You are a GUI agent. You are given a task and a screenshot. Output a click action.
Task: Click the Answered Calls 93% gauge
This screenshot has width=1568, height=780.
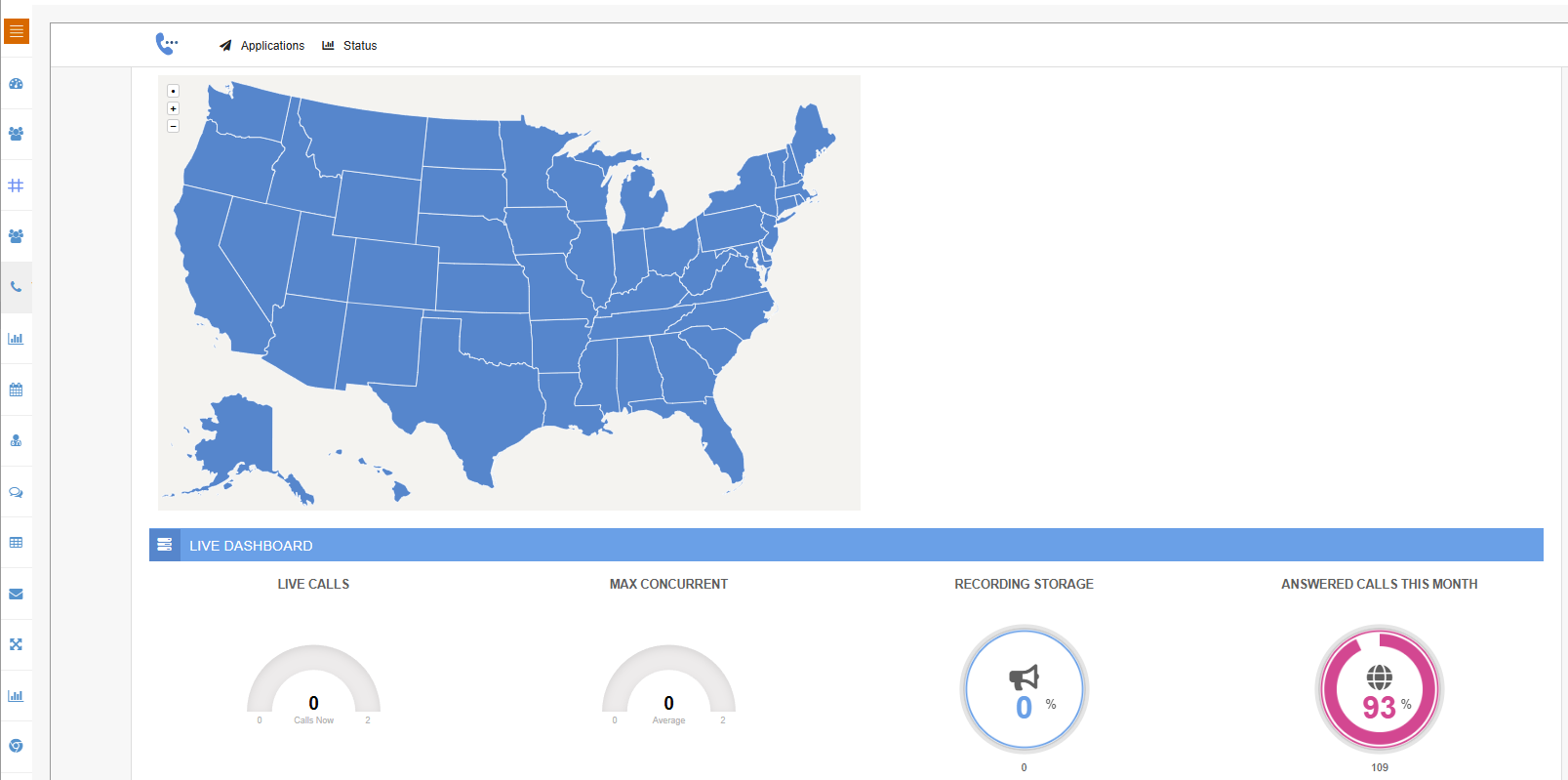click(x=1380, y=689)
